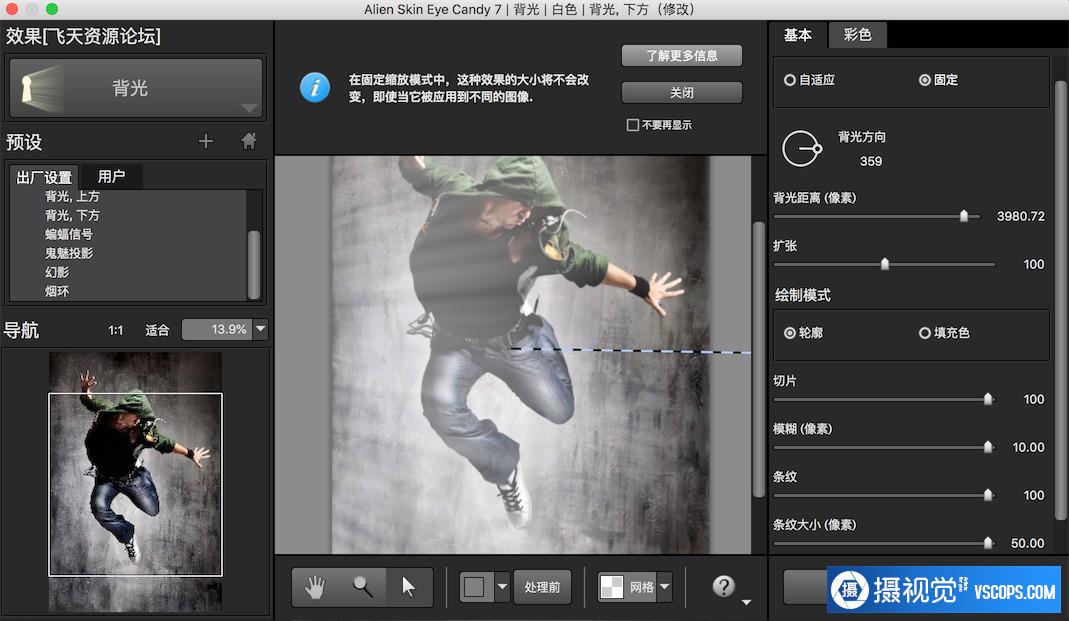Switch to the 出厂设置 tab
Image resolution: width=1069 pixels, height=621 pixels.
tap(44, 177)
